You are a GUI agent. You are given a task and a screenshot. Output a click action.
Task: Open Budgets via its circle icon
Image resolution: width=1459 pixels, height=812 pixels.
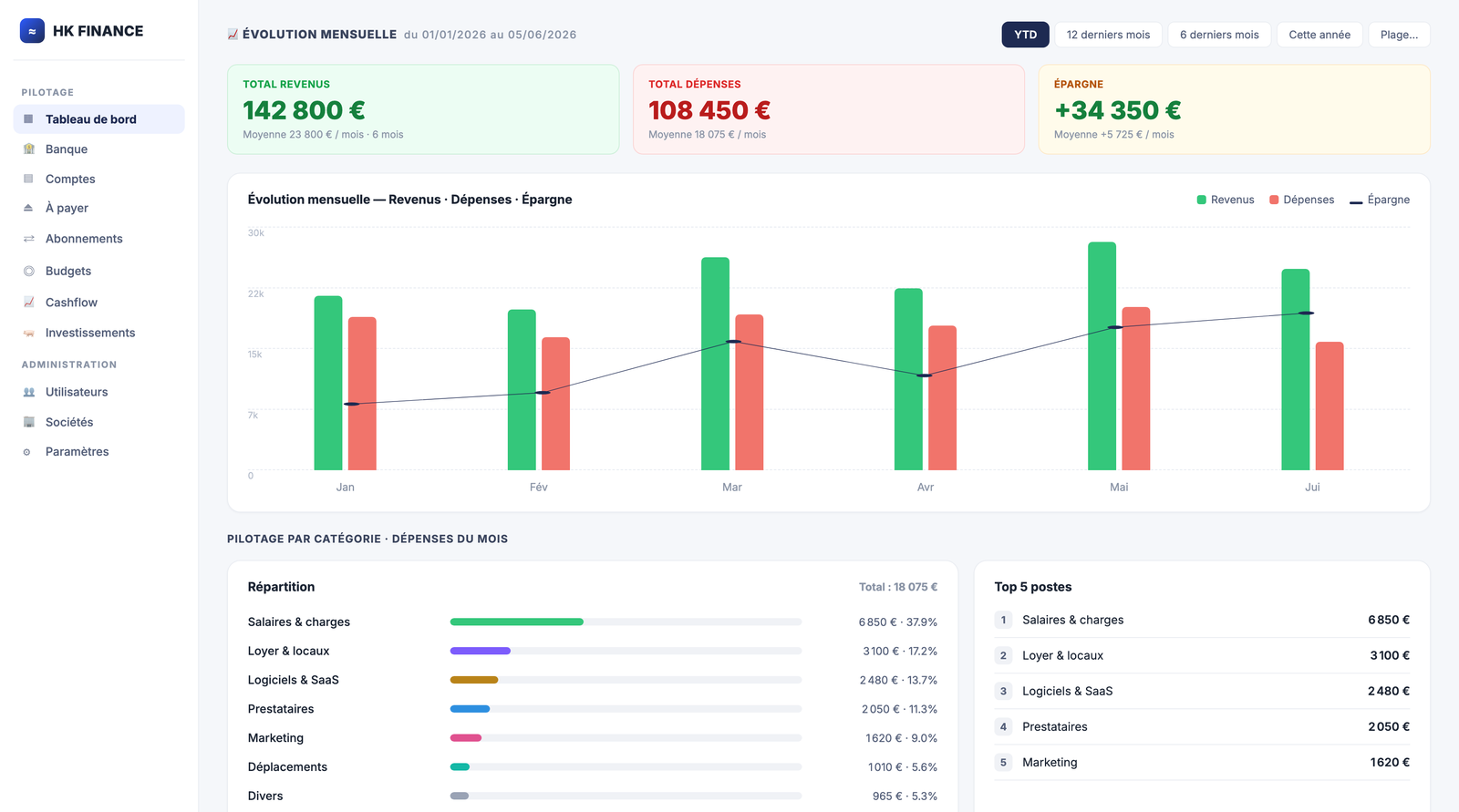[x=28, y=271]
